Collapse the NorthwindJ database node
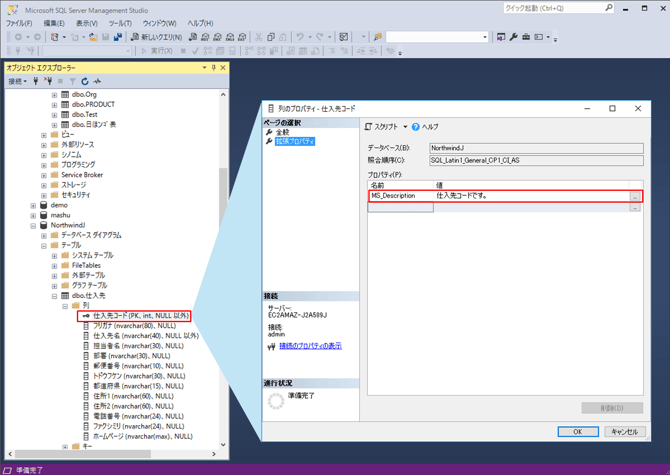 click(x=33, y=225)
